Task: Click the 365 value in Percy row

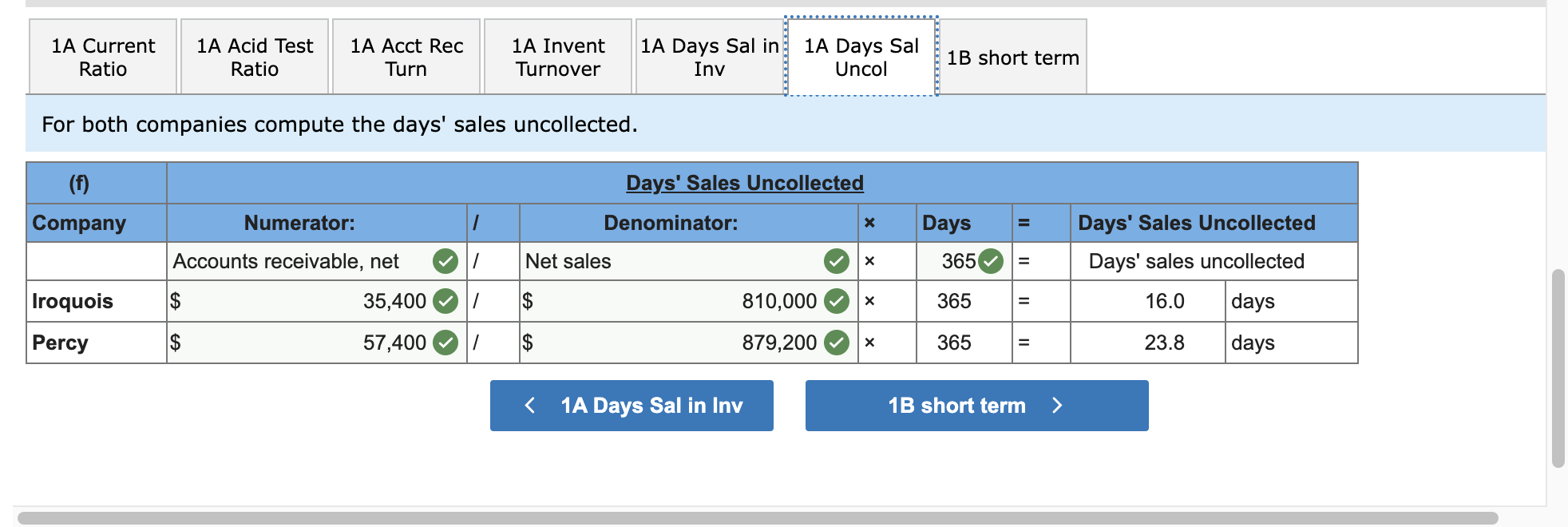Action: click(954, 343)
